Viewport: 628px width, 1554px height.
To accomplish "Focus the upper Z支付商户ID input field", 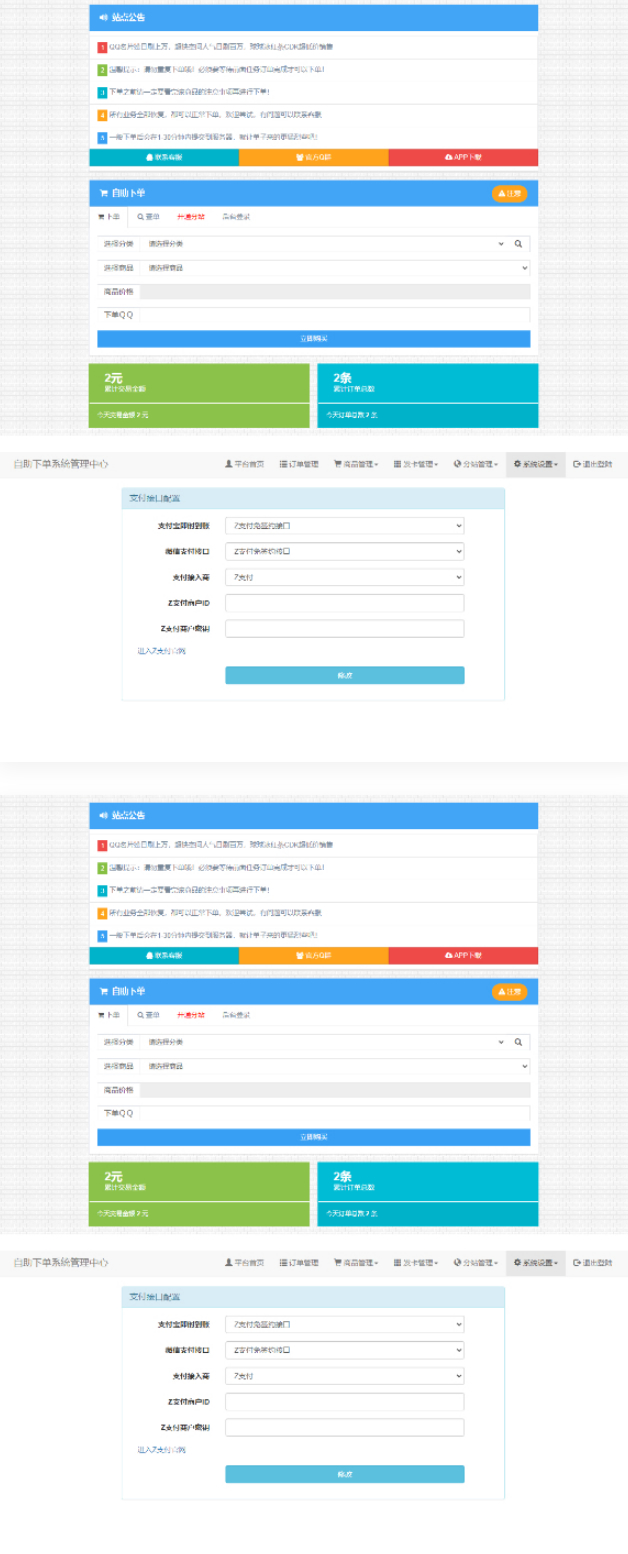I will tap(344, 603).
